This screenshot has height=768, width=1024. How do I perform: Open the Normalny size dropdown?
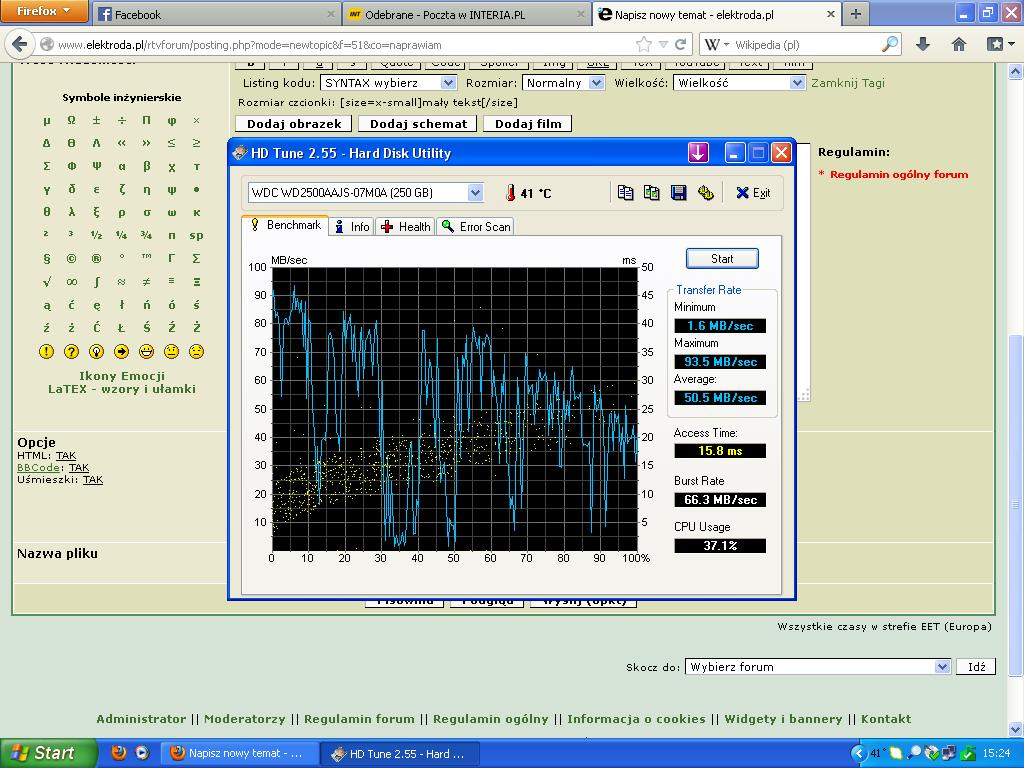(563, 83)
